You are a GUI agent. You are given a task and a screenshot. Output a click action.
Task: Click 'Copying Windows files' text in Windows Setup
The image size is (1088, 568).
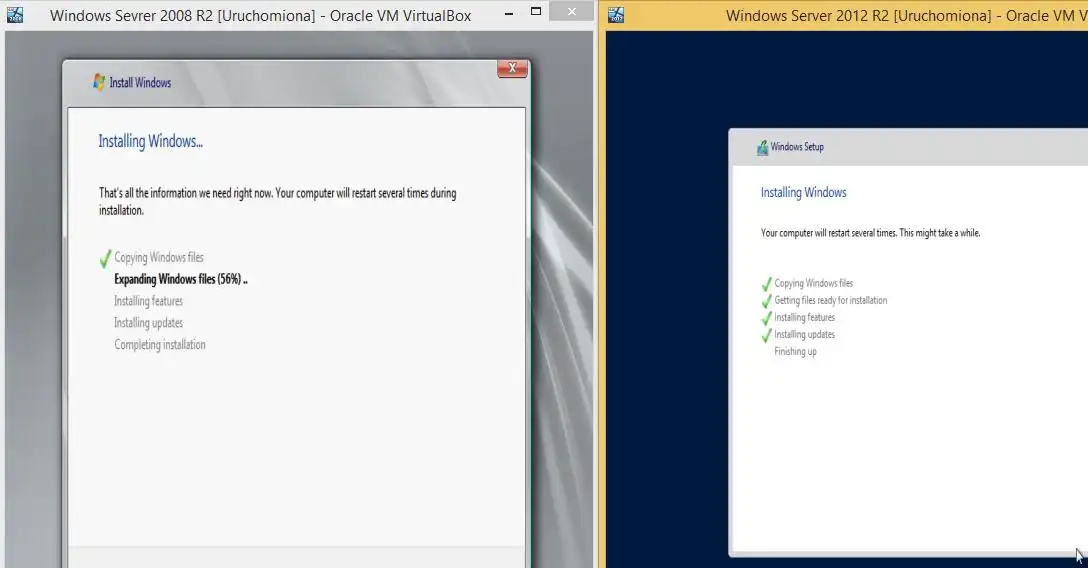813,283
